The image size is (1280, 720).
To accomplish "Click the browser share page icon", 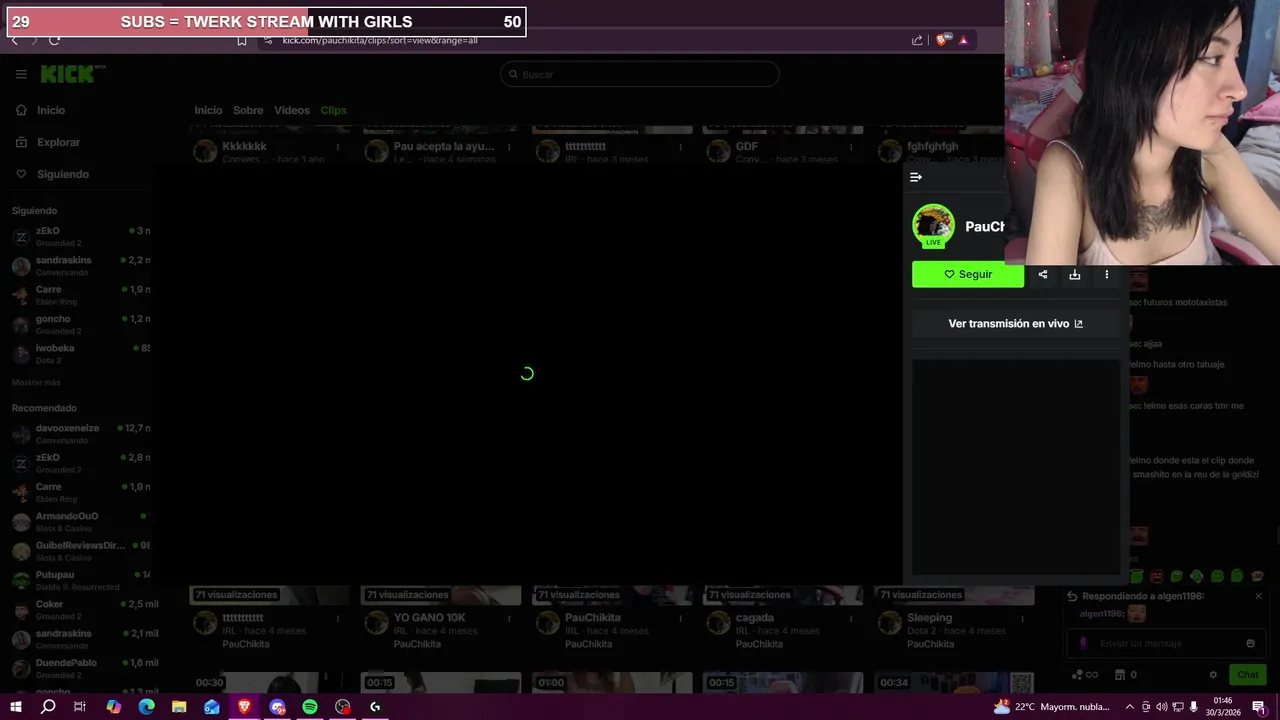I will click(917, 40).
